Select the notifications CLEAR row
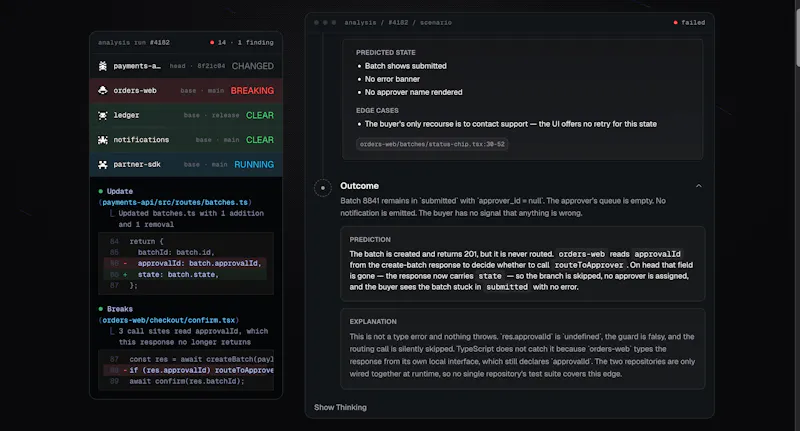Image resolution: width=800 pixels, height=431 pixels. click(186, 140)
